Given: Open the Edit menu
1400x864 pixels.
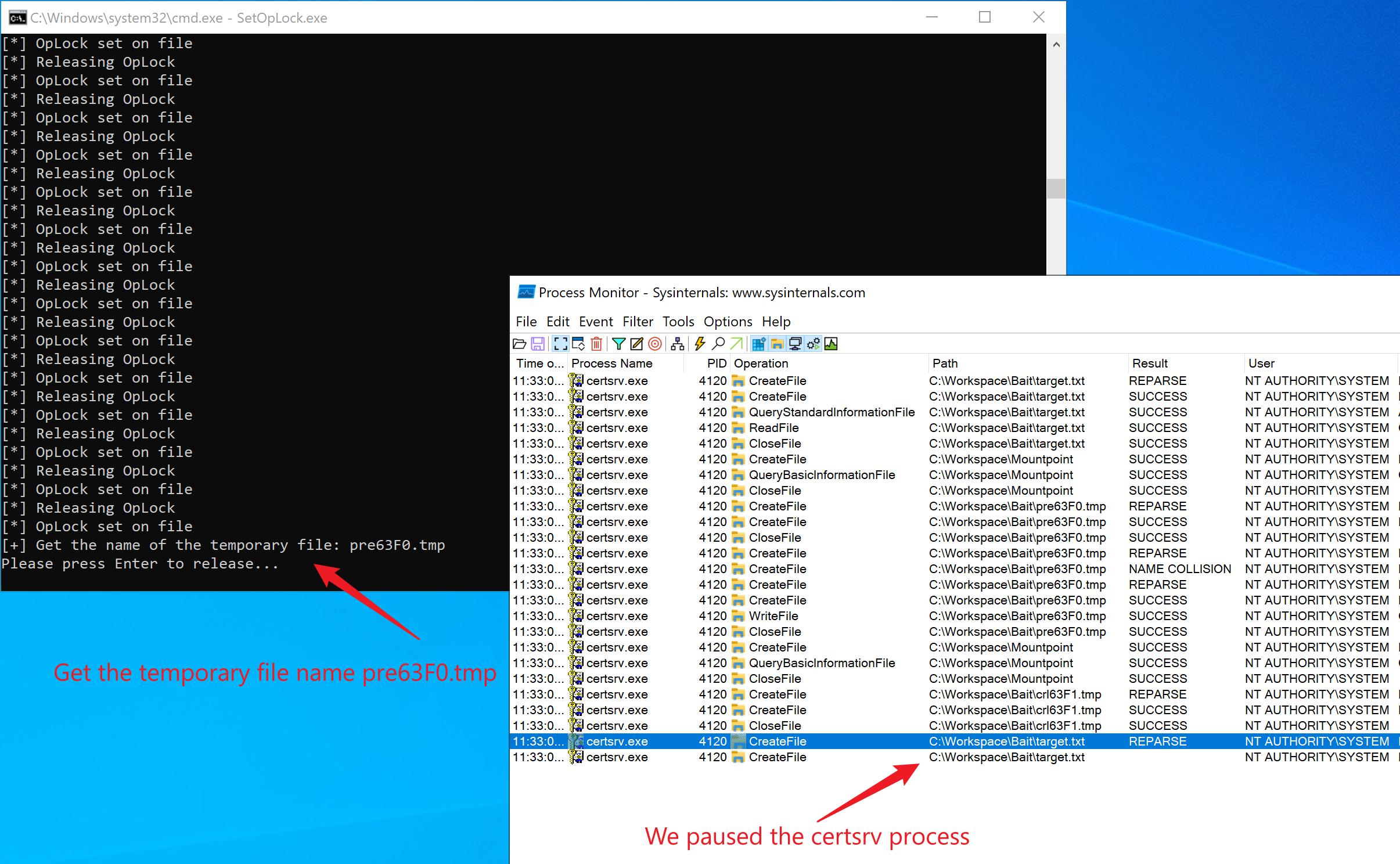Looking at the screenshot, I should point(557,322).
